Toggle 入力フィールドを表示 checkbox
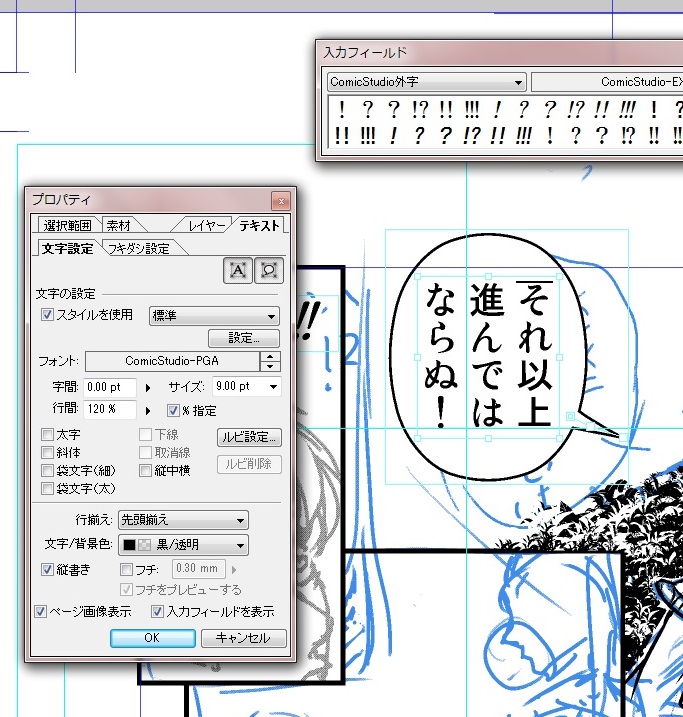 (x=157, y=611)
